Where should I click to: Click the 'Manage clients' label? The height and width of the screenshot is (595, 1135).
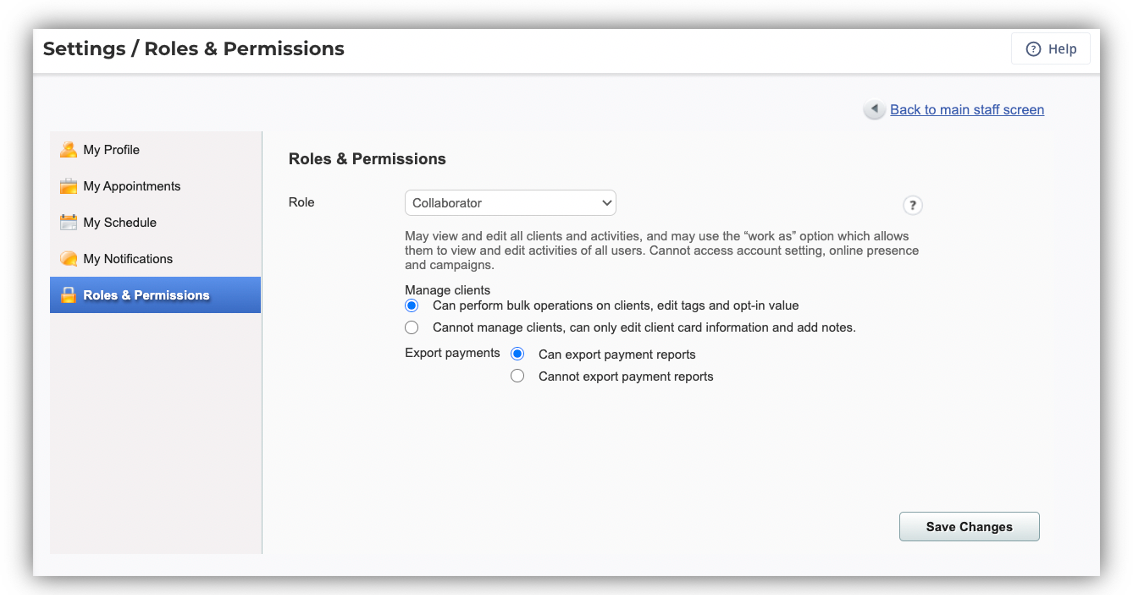click(447, 290)
